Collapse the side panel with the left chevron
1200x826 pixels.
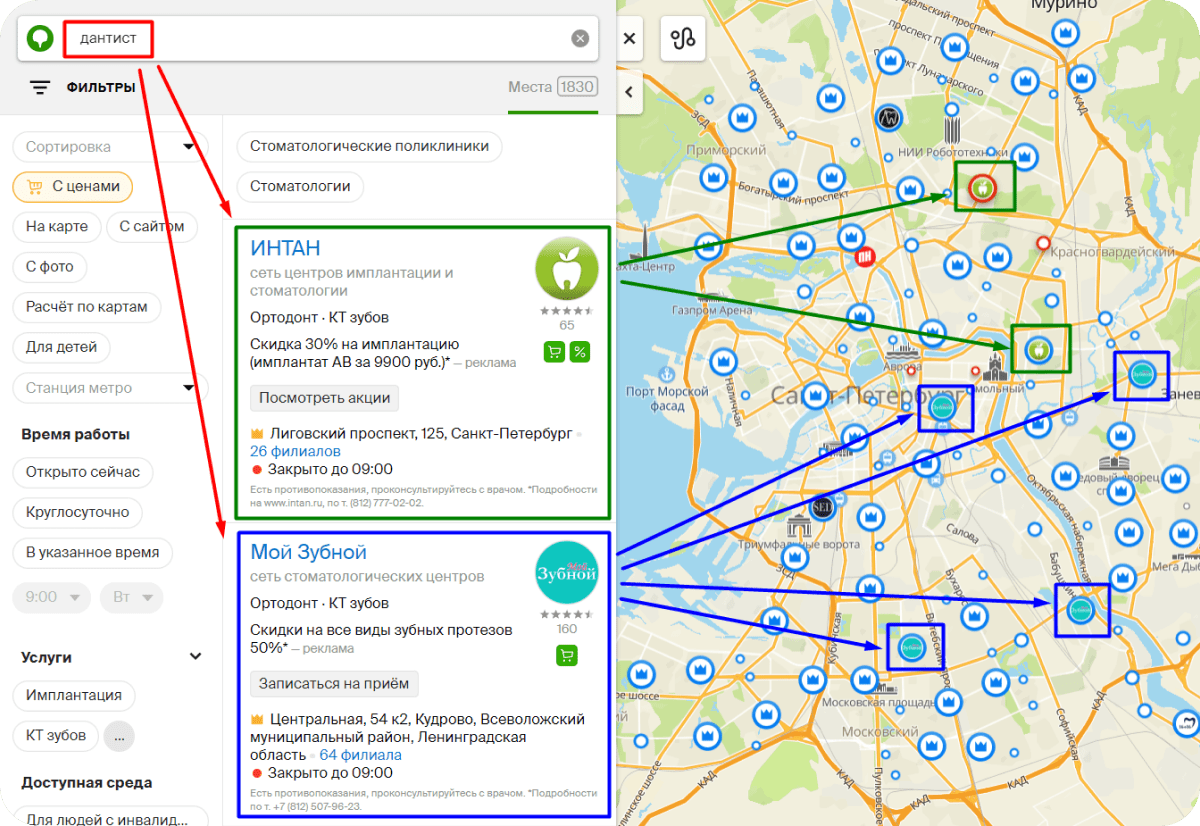[629, 92]
